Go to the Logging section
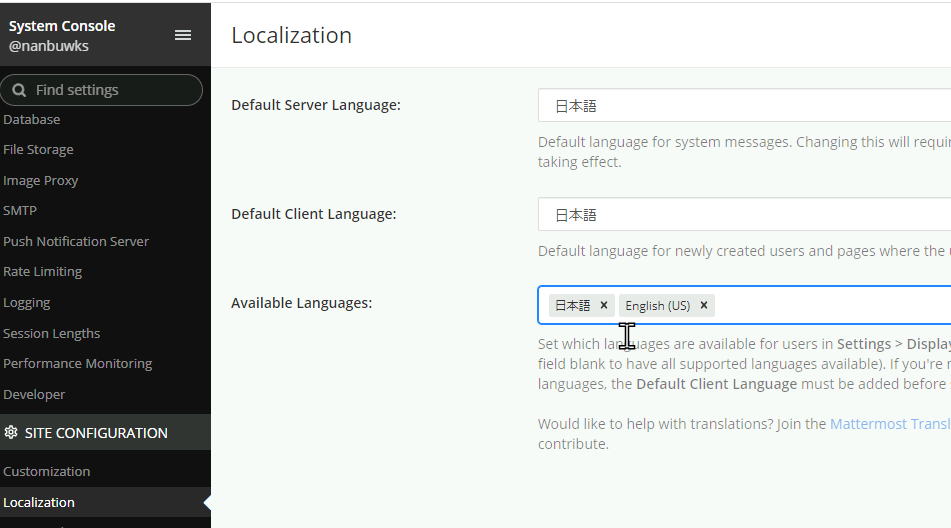Viewport: 951px width, 528px height. (x=27, y=302)
